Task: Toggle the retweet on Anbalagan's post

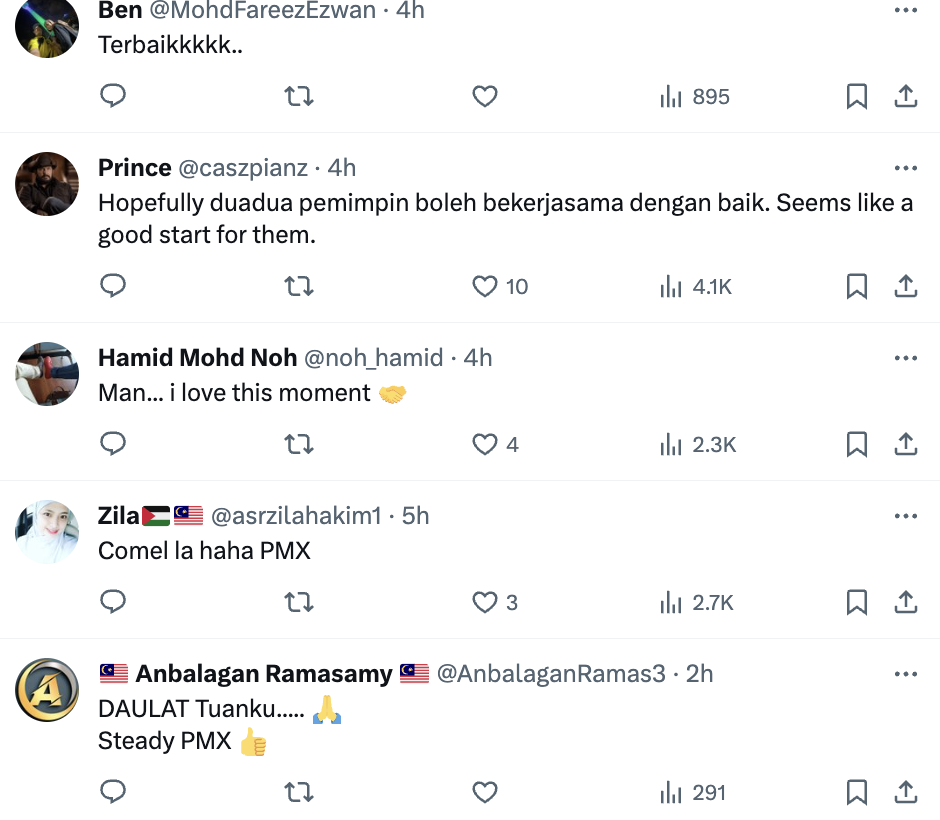Action: point(298,791)
